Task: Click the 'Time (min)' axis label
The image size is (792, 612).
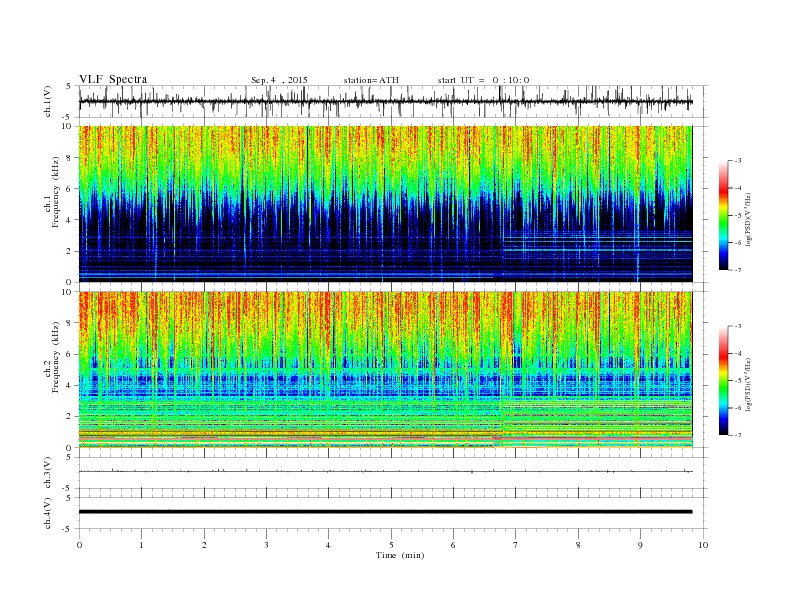Action: point(400,555)
